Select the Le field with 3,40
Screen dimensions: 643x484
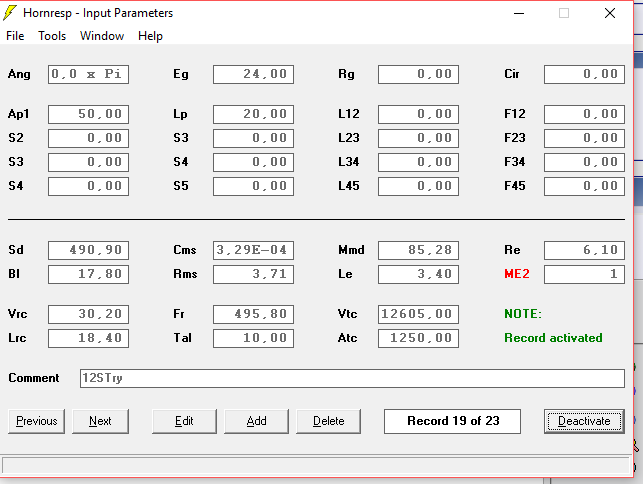418,274
